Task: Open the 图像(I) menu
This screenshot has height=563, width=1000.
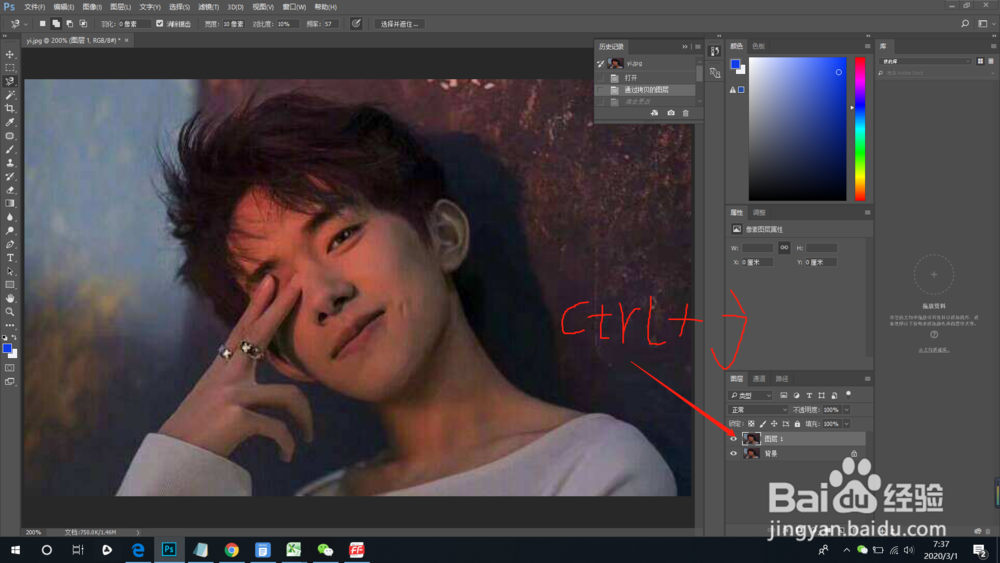Action: pyautogui.click(x=92, y=7)
